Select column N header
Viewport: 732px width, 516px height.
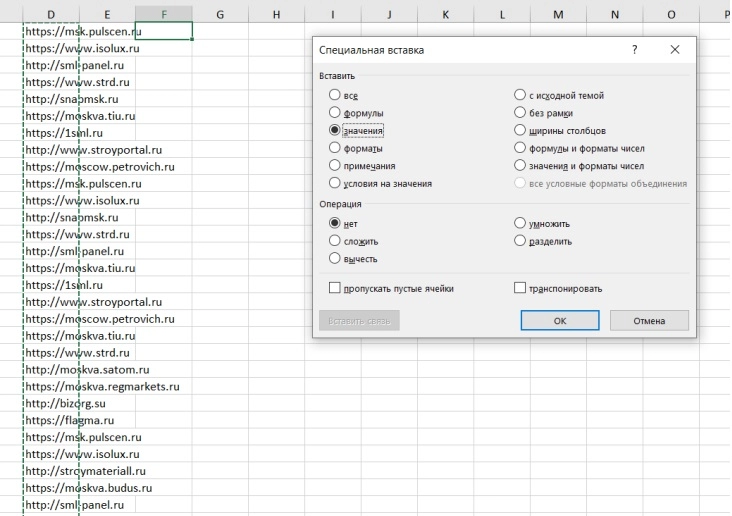615,14
